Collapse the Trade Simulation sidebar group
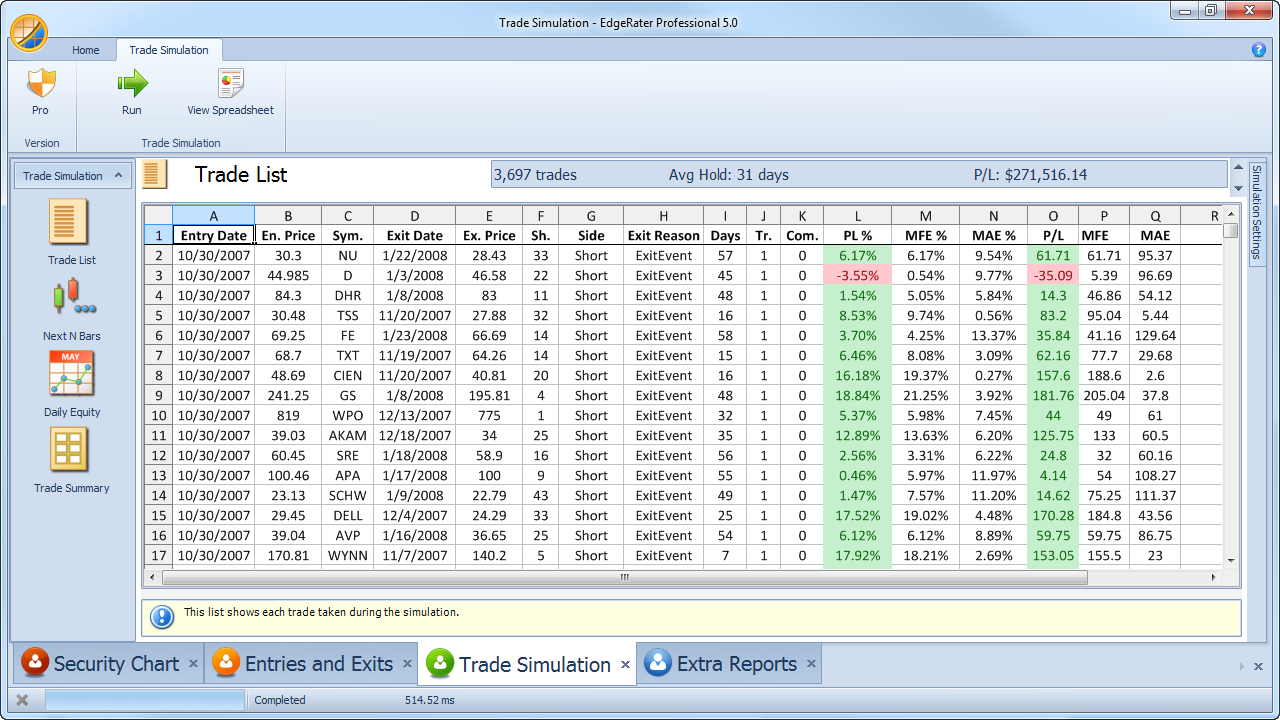 tap(119, 176)
